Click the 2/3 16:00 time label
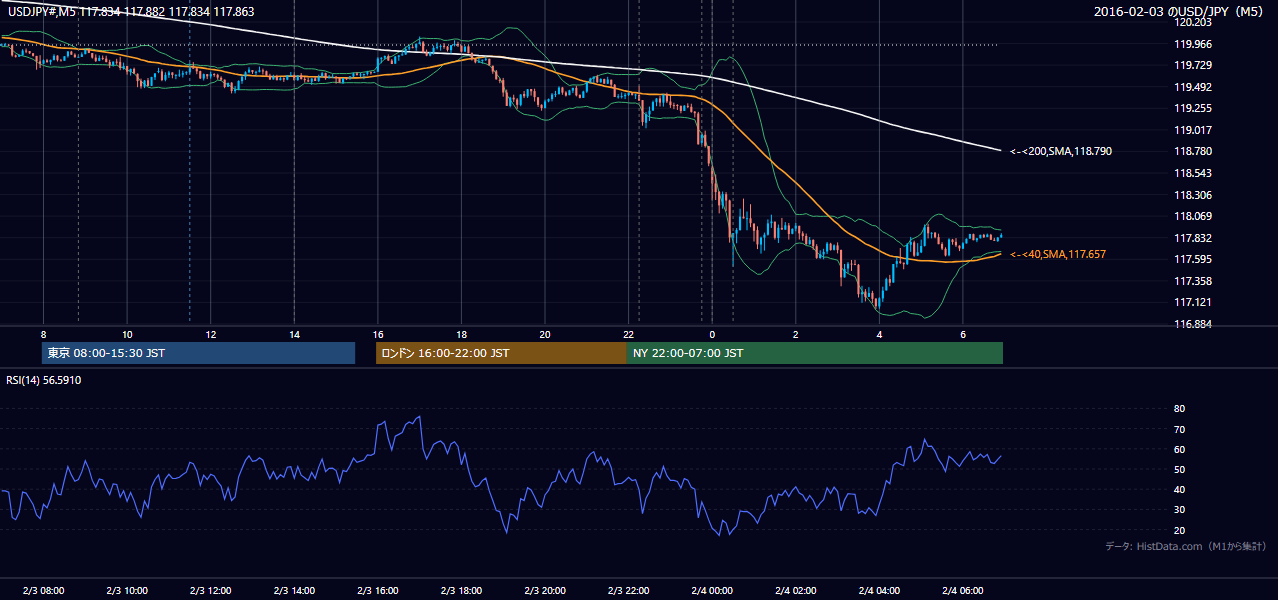Screen dimensions: 1278x600 click(x=377, y=591)
